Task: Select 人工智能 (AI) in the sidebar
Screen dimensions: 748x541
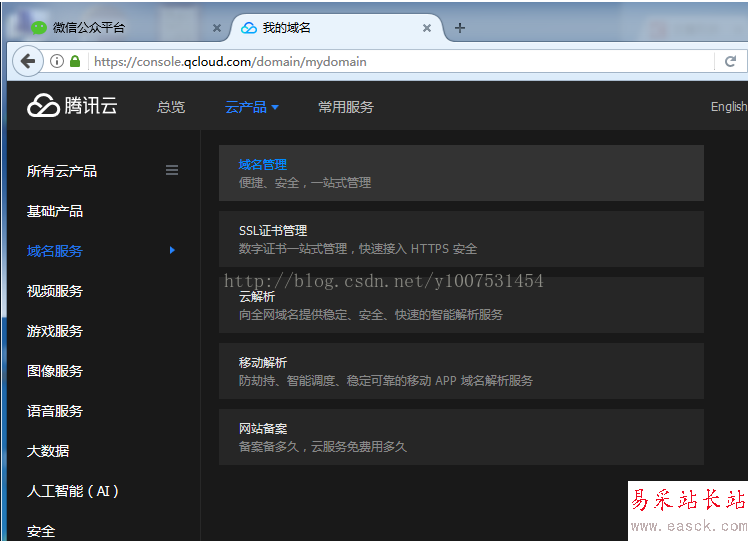Action: point(73,491)
